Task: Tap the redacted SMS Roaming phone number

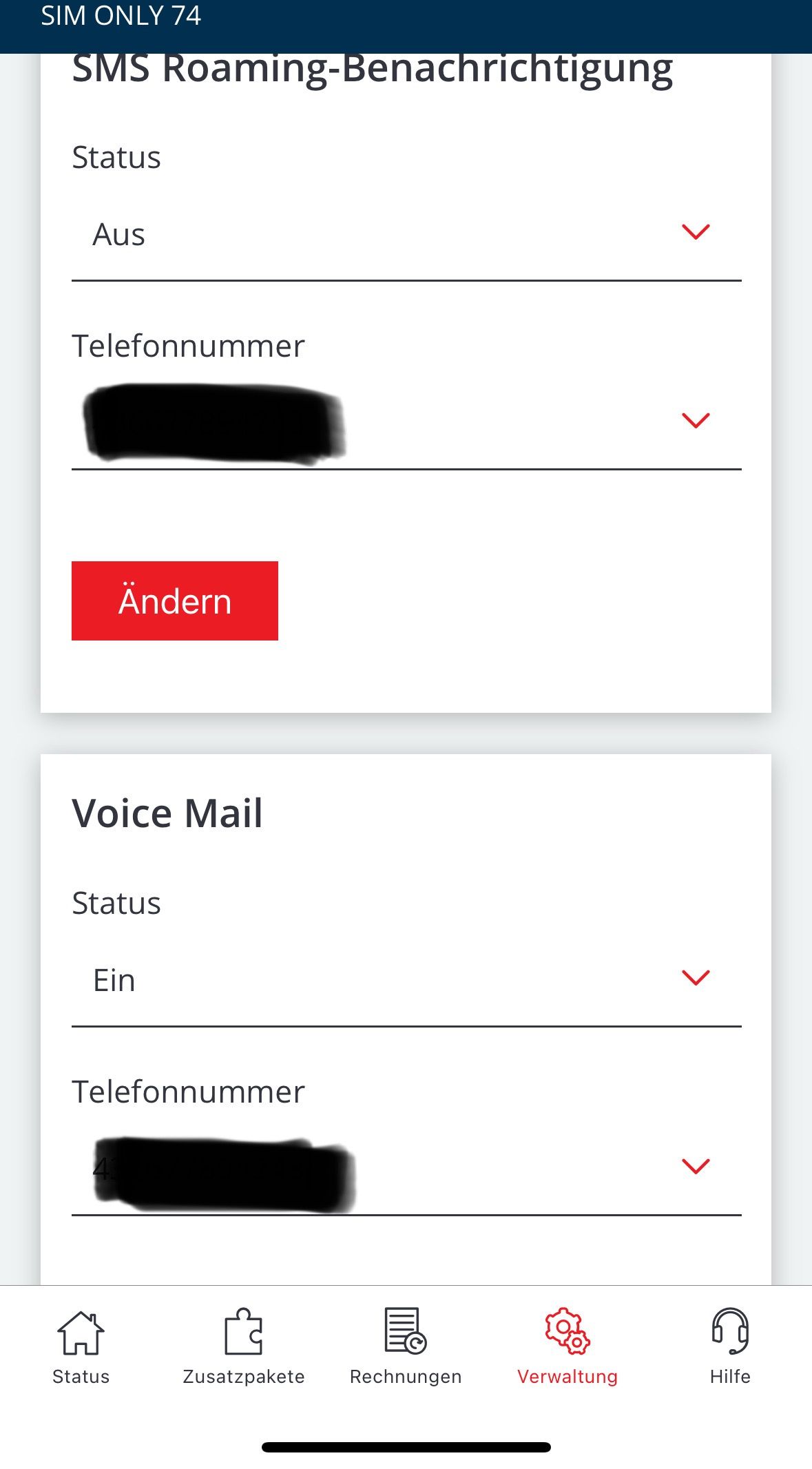Action: pyautogui.click(x=214, y=423)
